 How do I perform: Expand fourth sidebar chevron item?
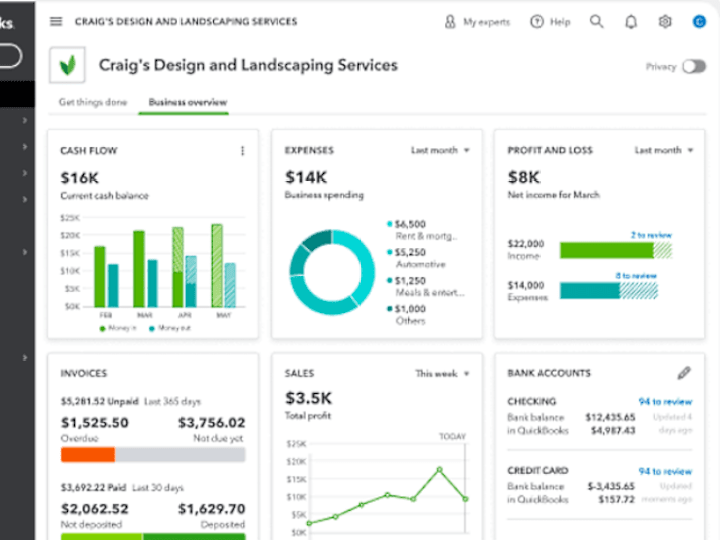(x=25, y=199)
